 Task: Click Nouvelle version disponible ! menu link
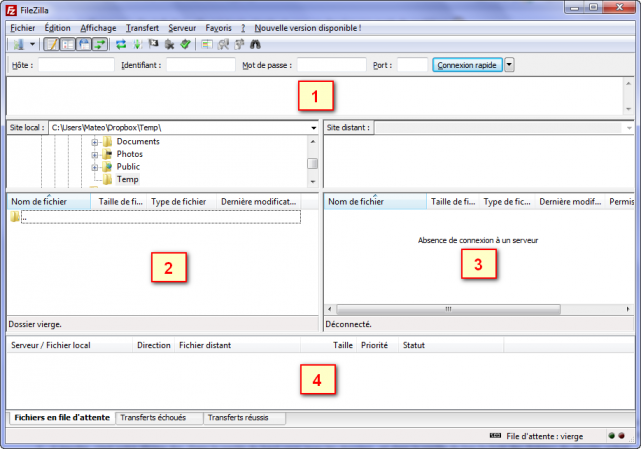pyautogui.click(x=308, y=28)
